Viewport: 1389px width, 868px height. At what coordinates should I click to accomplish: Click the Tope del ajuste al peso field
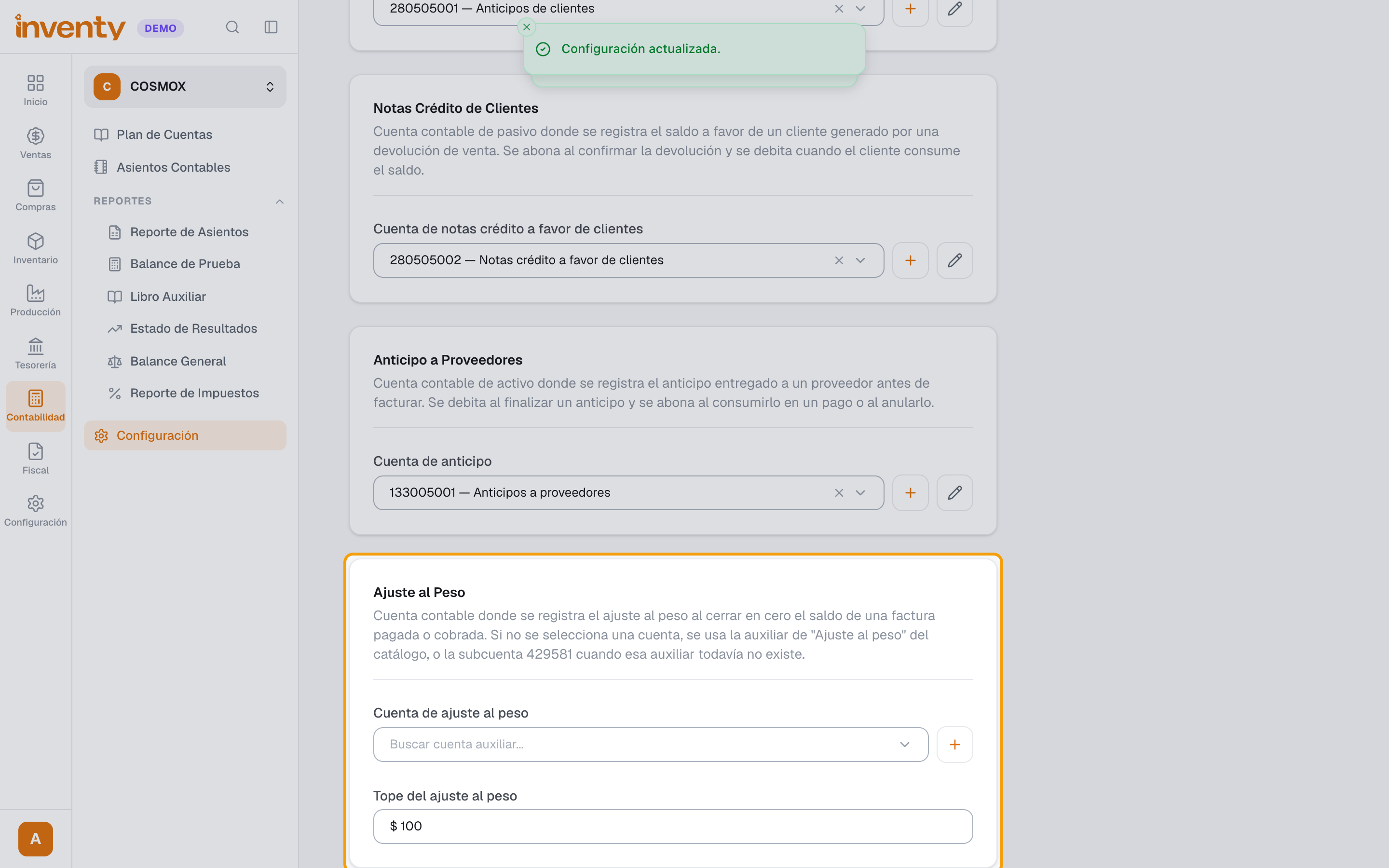pyautogui.click(x=673, y=827)
